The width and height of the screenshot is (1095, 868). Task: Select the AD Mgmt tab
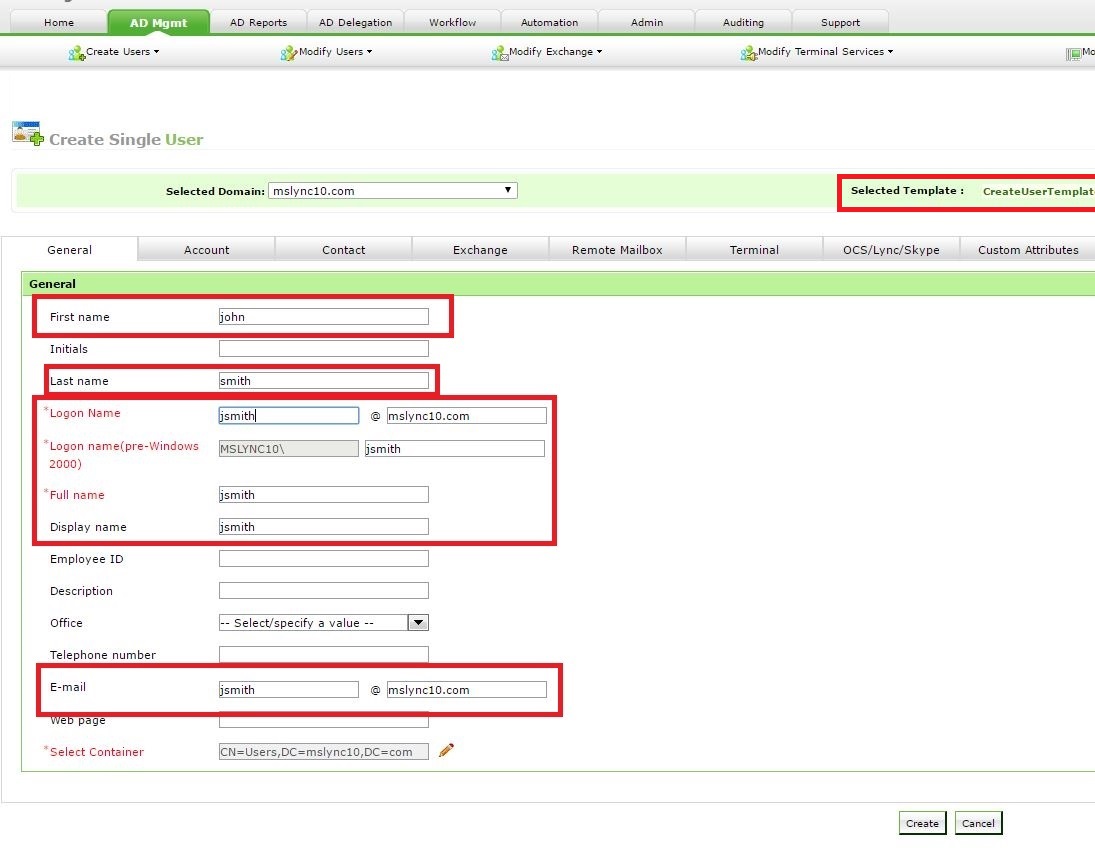pos(159,22)
